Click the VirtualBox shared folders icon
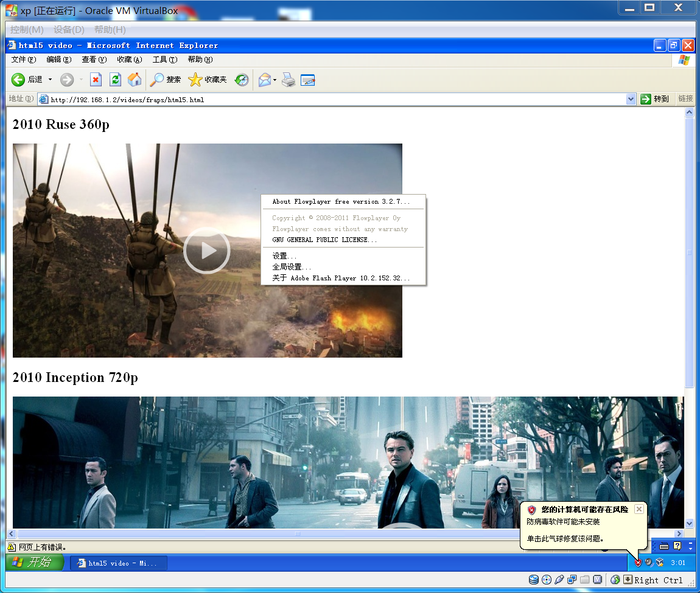The image size is (700, 593). pyautogui.click(x=584, y=580)
